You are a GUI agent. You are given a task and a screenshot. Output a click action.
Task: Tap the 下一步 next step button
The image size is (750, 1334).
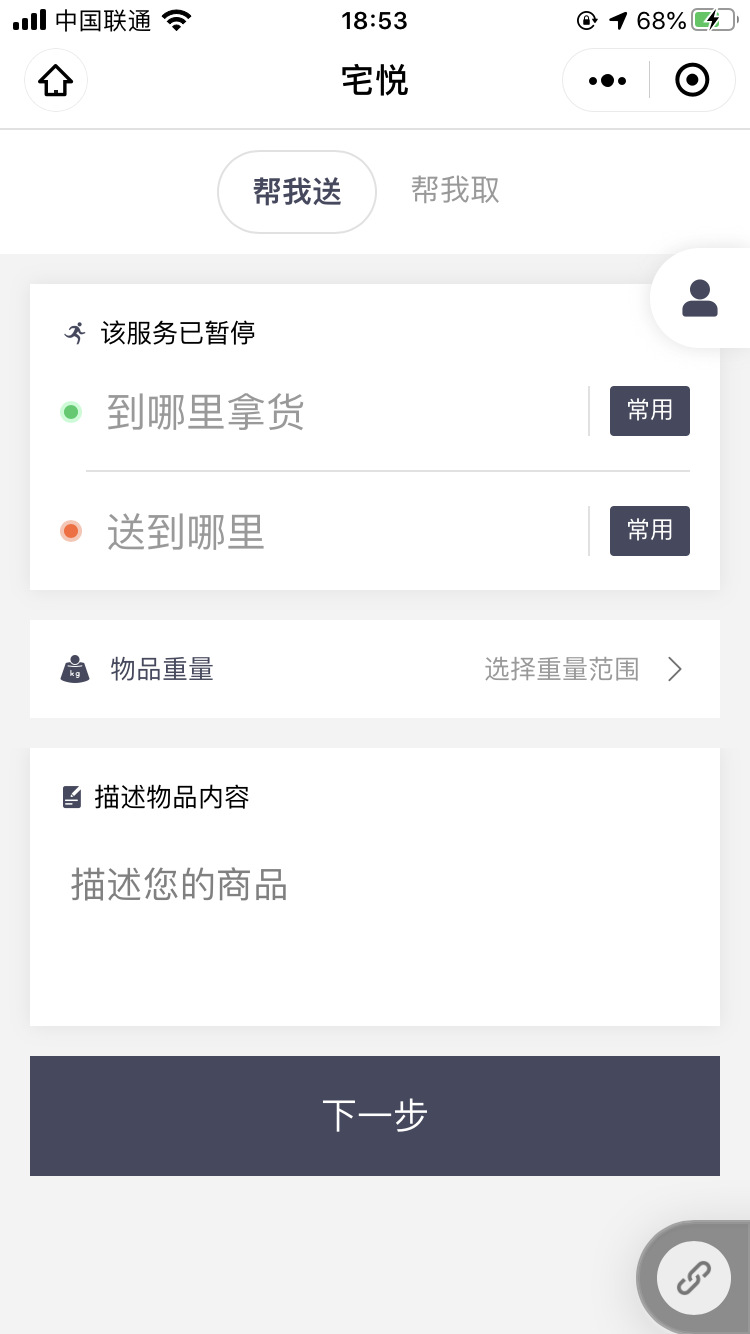pyautogui.click(x=375, y=1116)
